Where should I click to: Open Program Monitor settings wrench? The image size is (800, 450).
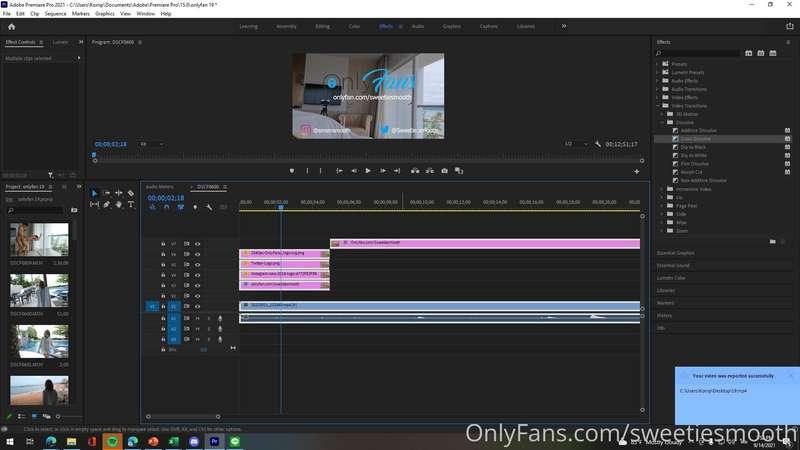coord(598,144)
